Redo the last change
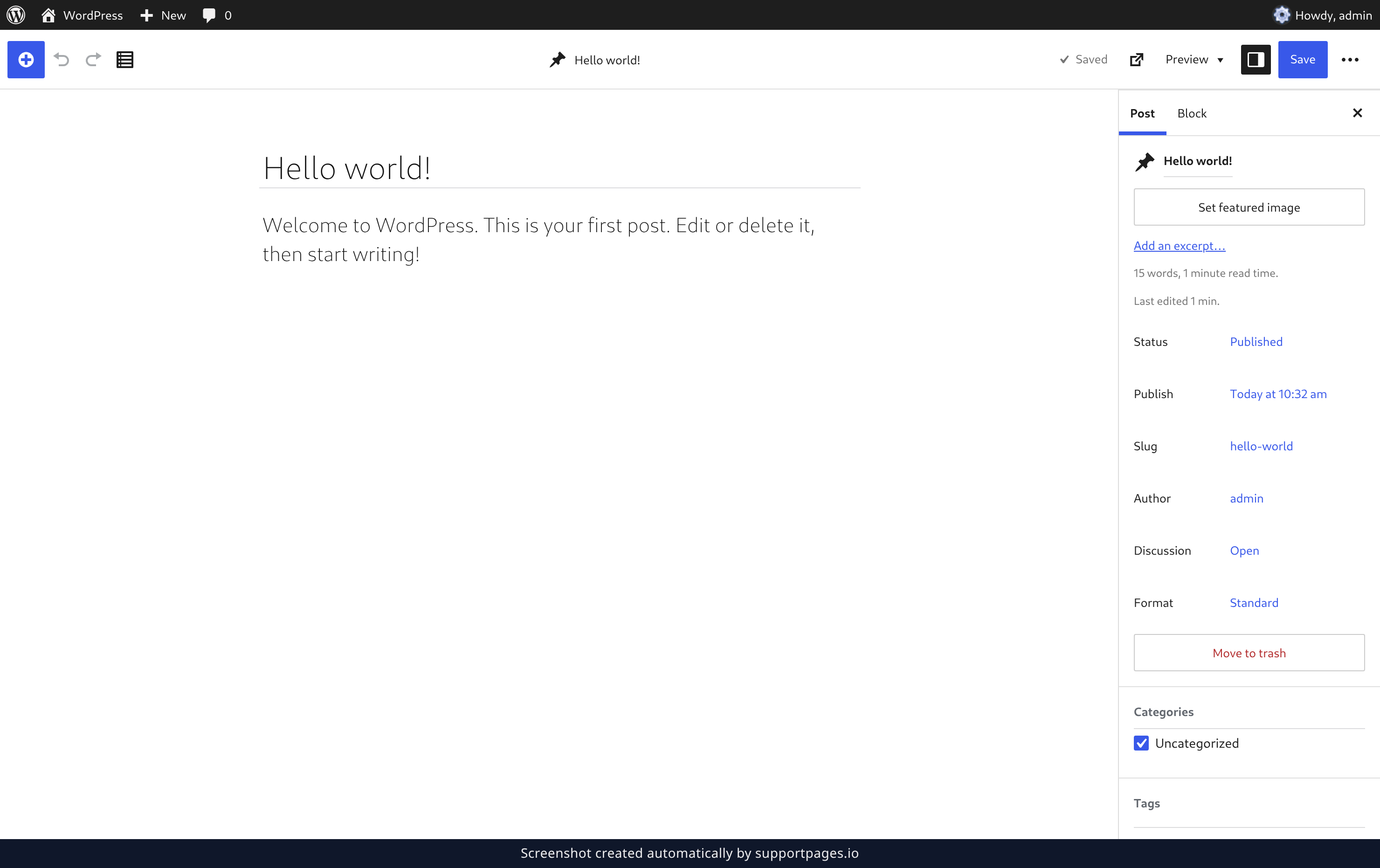Image resolution: width=1380 pixels, height=868 pixels. click(x=93, y=60)
